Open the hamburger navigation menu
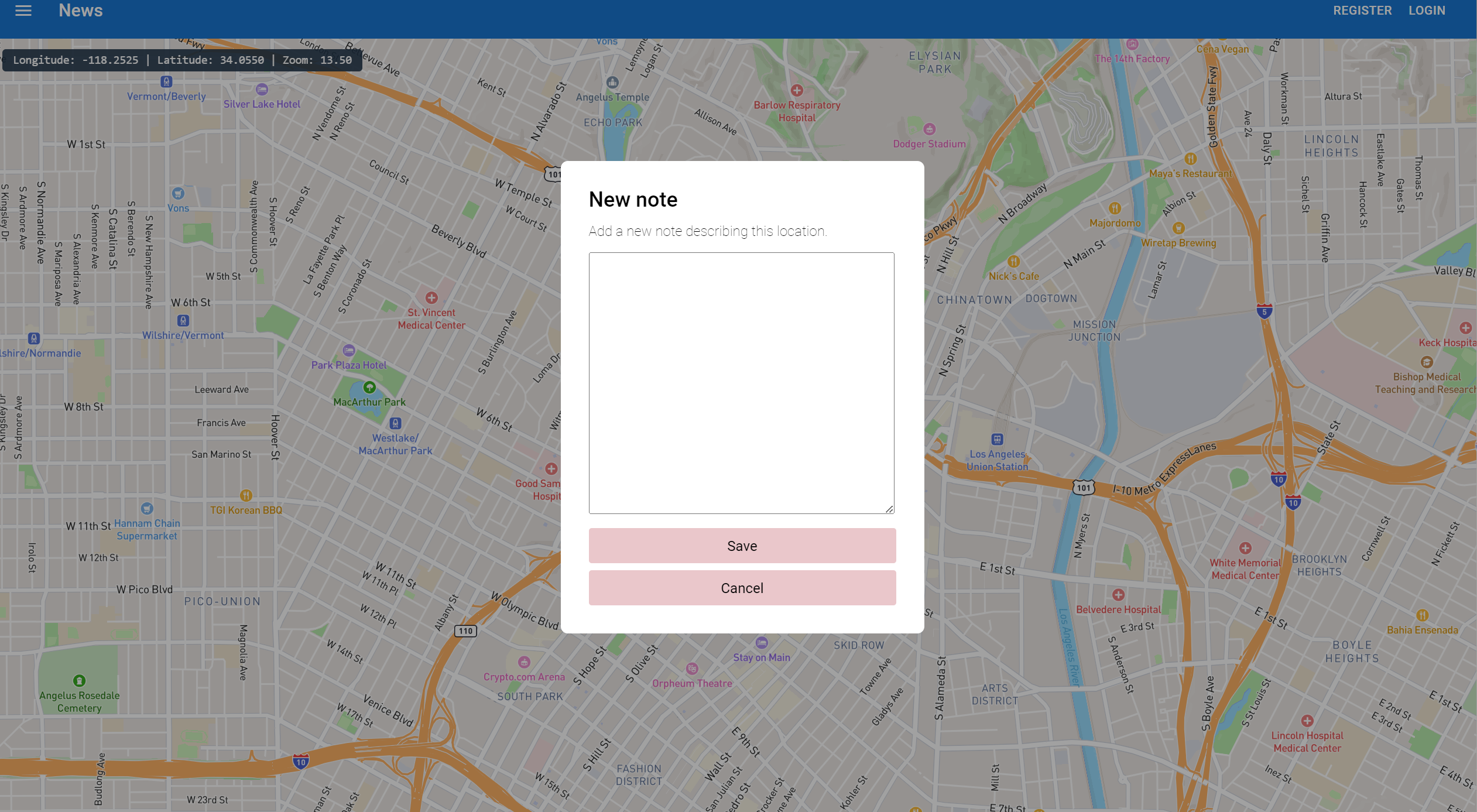The height and width of the screenshot is (812, 1477). click(23, 11)
